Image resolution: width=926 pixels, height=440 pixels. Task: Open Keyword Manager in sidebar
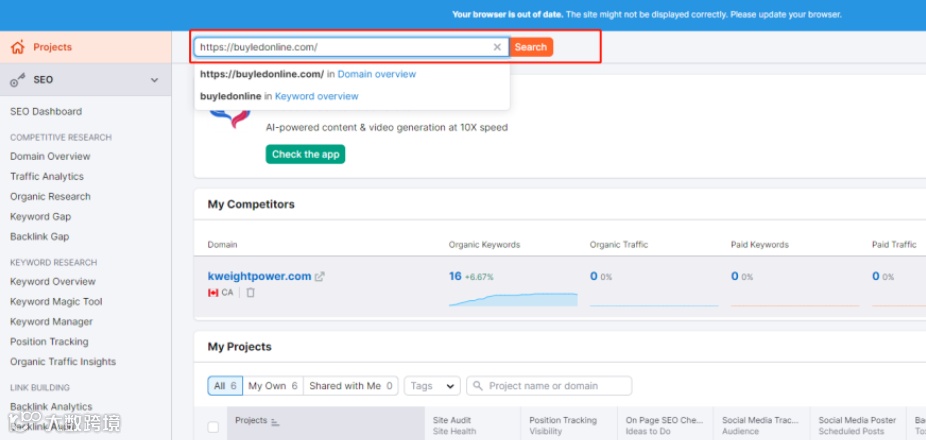tap(51, 322)
